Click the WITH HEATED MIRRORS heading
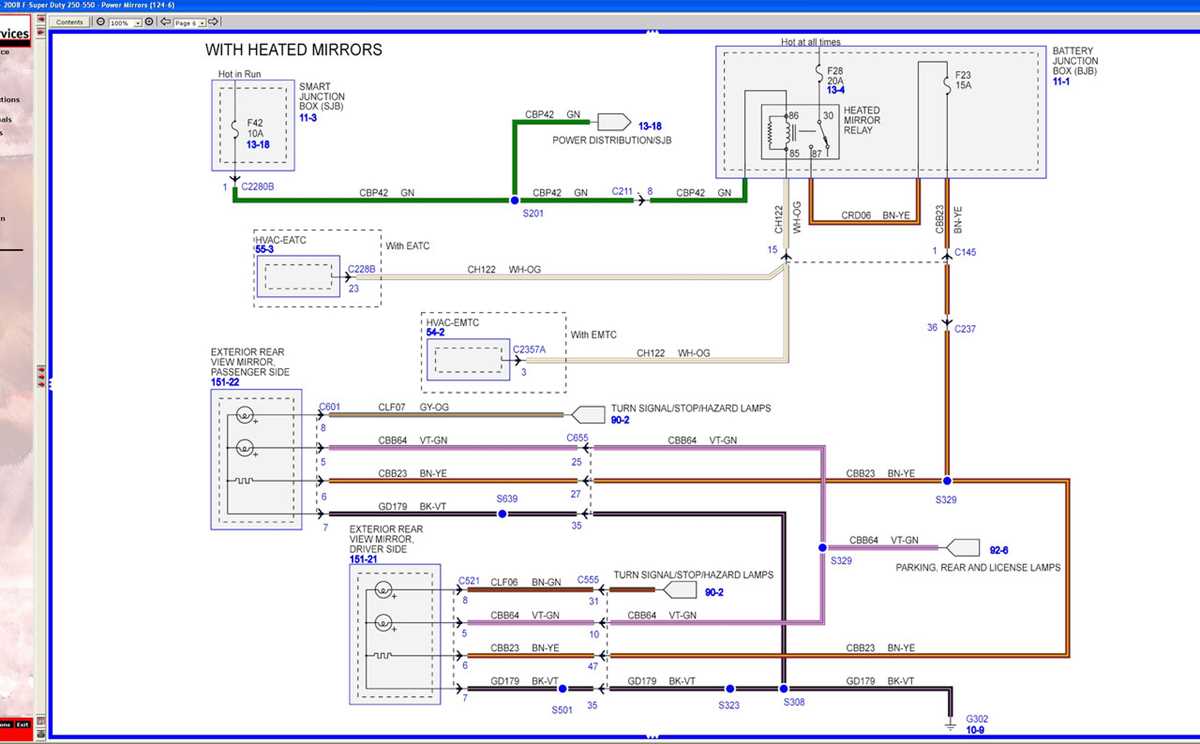Image resolution: width=1200 pixels, height=744 pixels. tap(294, 49)
